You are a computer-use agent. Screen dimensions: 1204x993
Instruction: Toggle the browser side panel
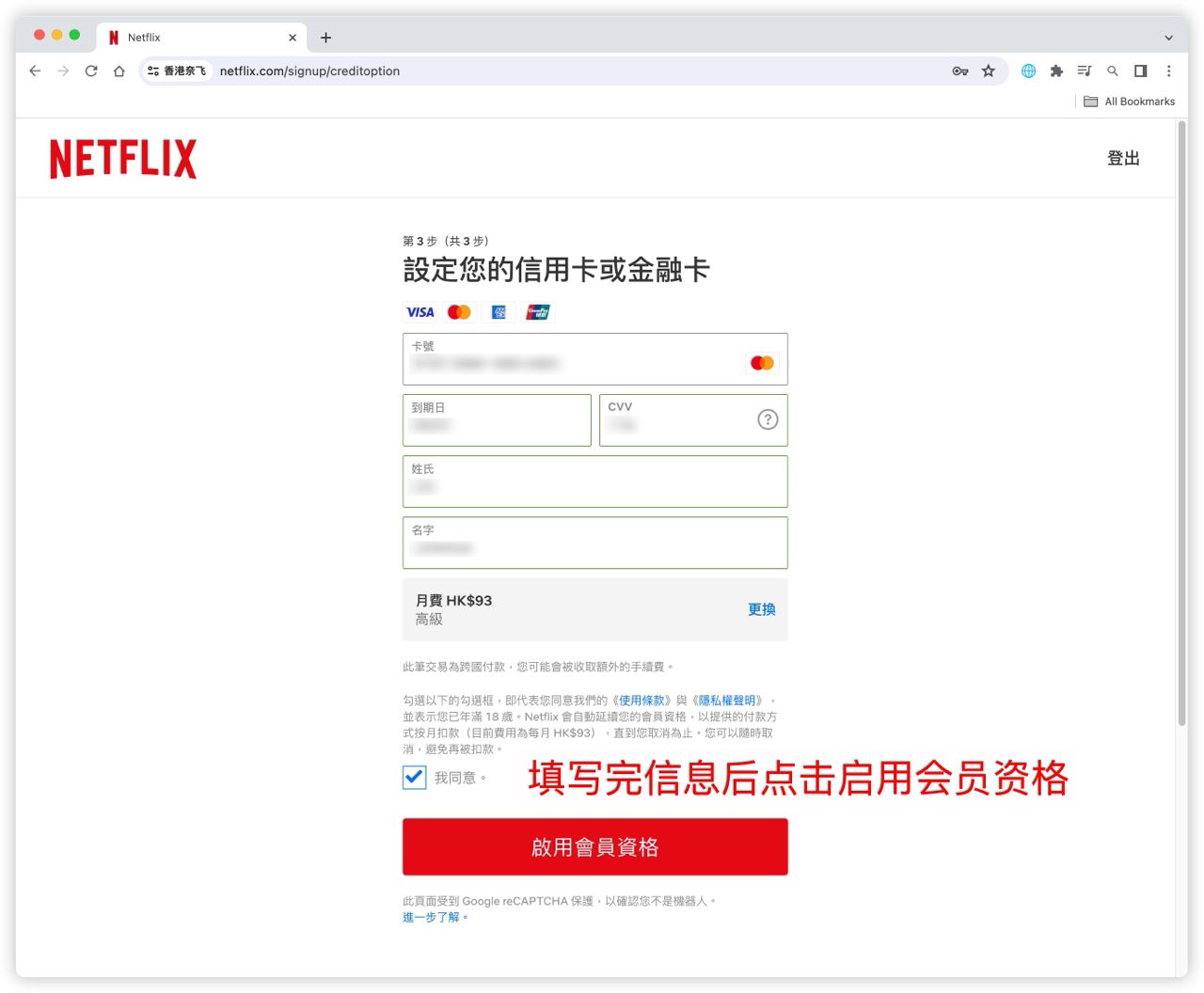1141,71
